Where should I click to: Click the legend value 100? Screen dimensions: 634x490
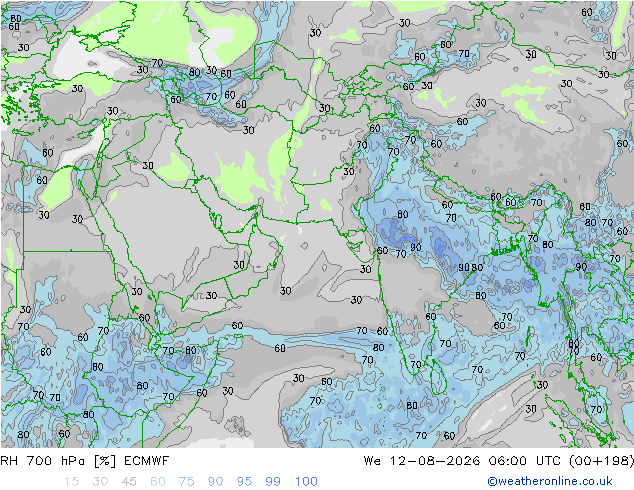point(306,481)
